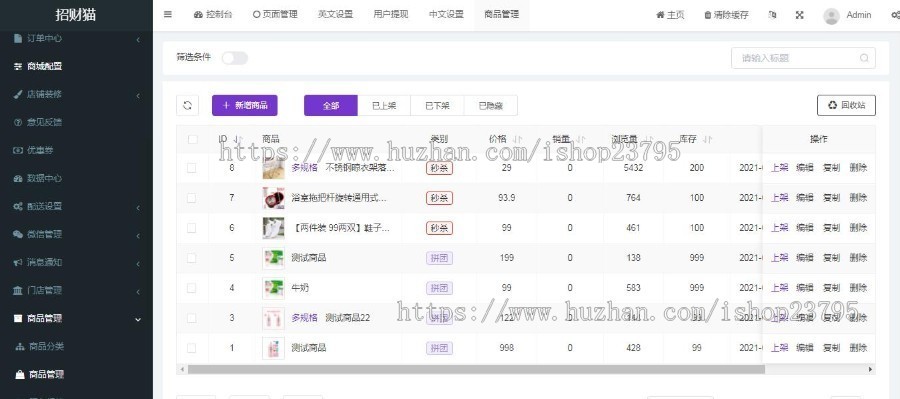
Task: Expand the 店铺装修 sidebar menu chevron
Action: [x=138, y=95]
